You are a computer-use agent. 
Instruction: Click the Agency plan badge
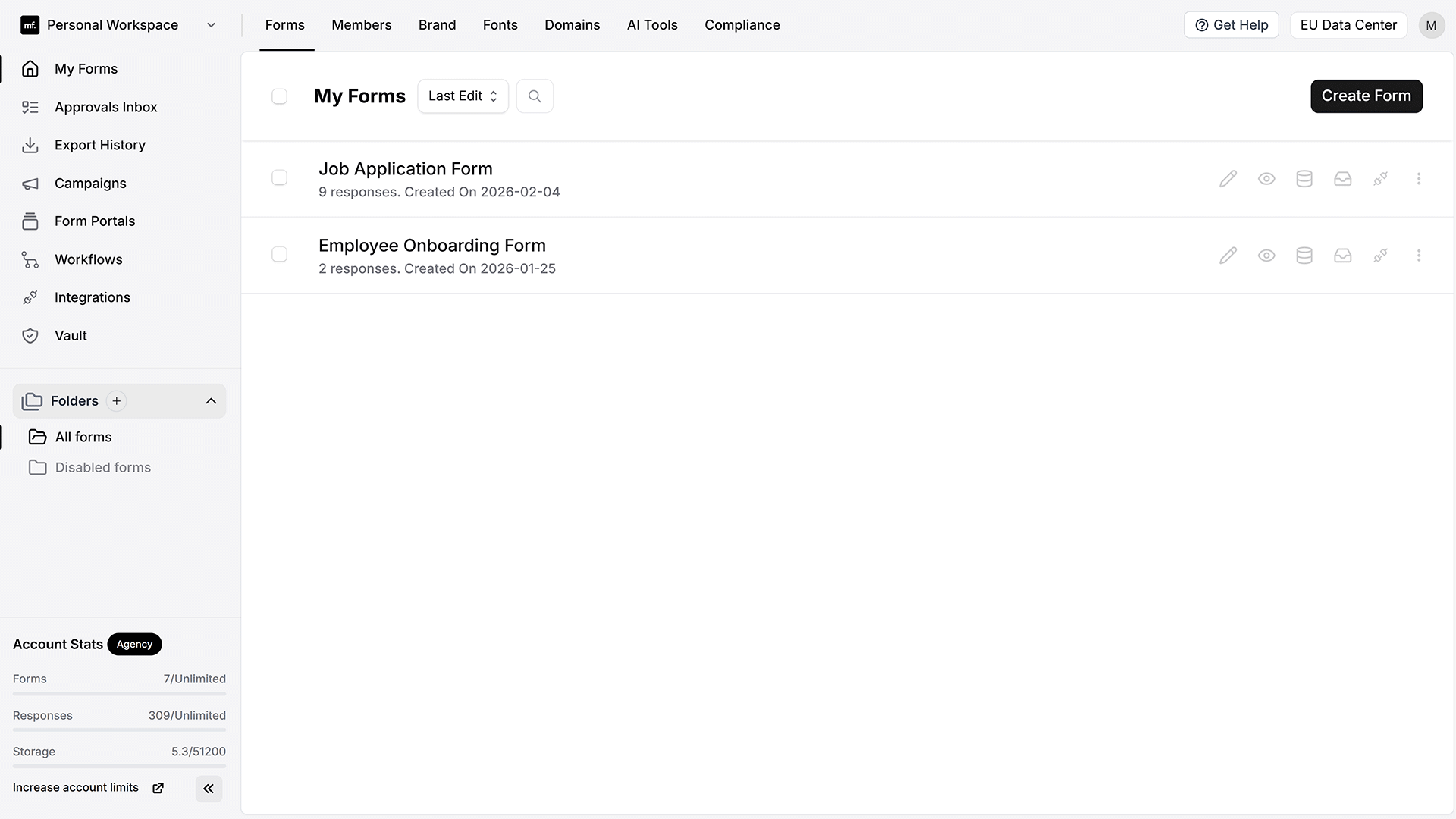(134, 644)
